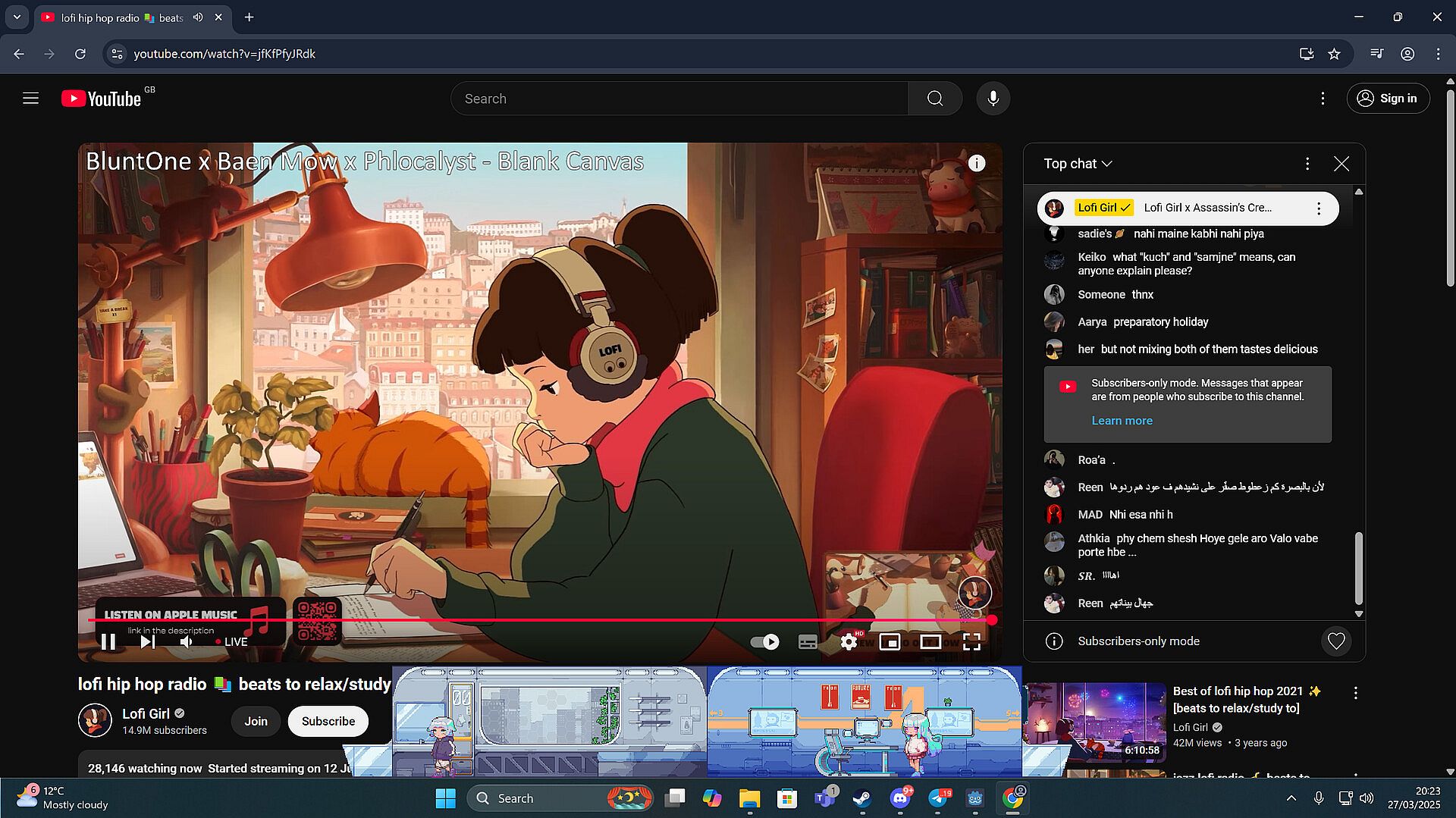Open the YouTube hamburger guide menu

30,99
